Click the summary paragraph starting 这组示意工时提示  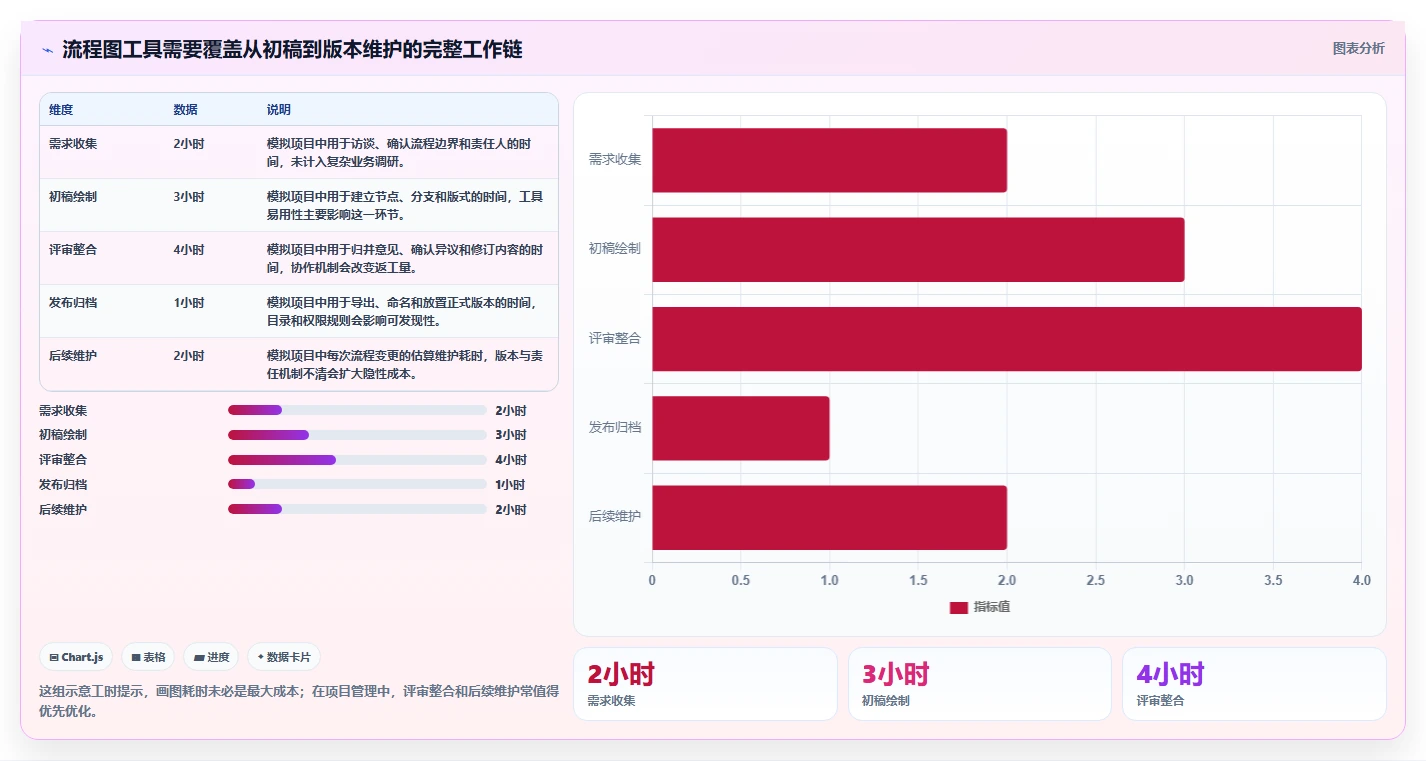coord(299,701)
